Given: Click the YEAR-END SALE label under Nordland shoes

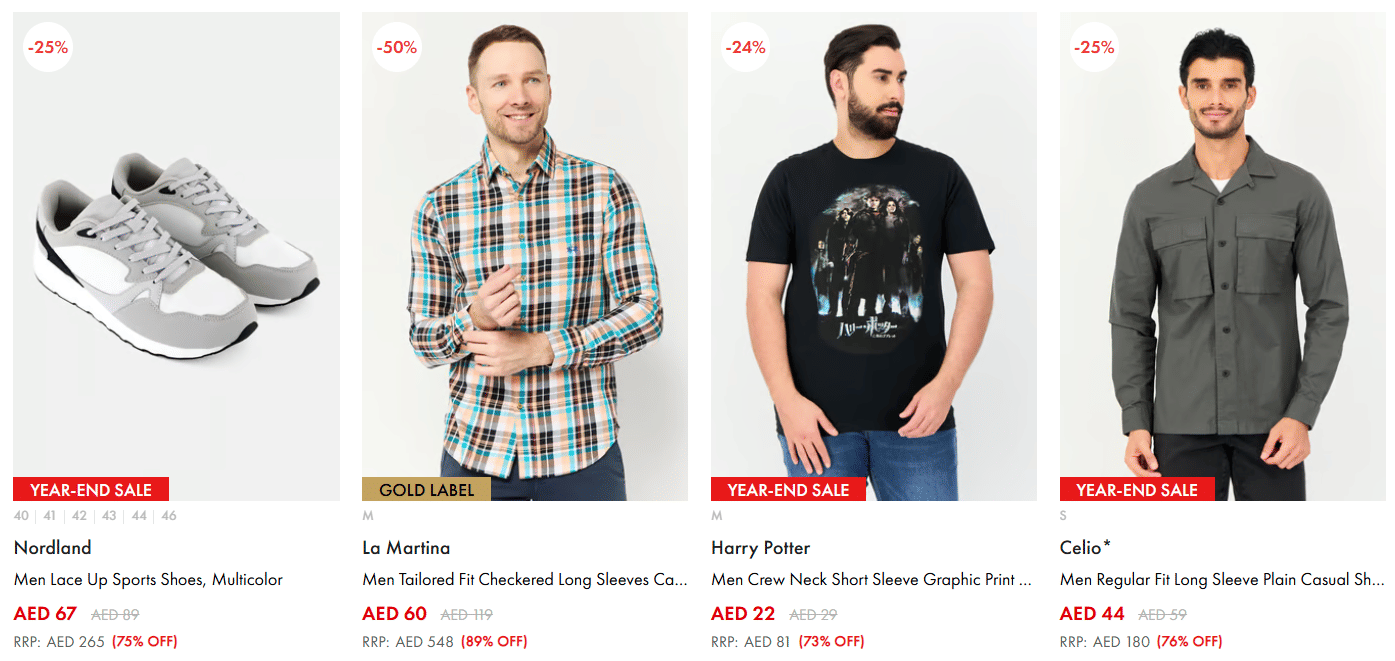Looking at the screenshot, I should 91,490.
